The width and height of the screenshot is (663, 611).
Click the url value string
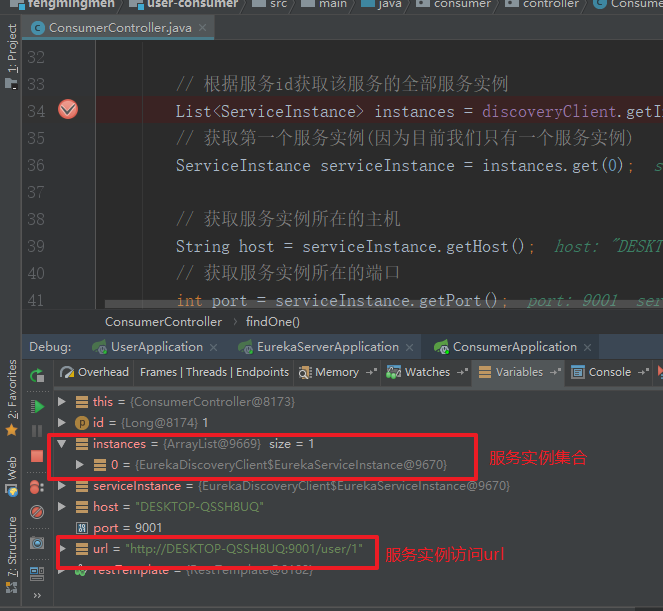point(244,549)
